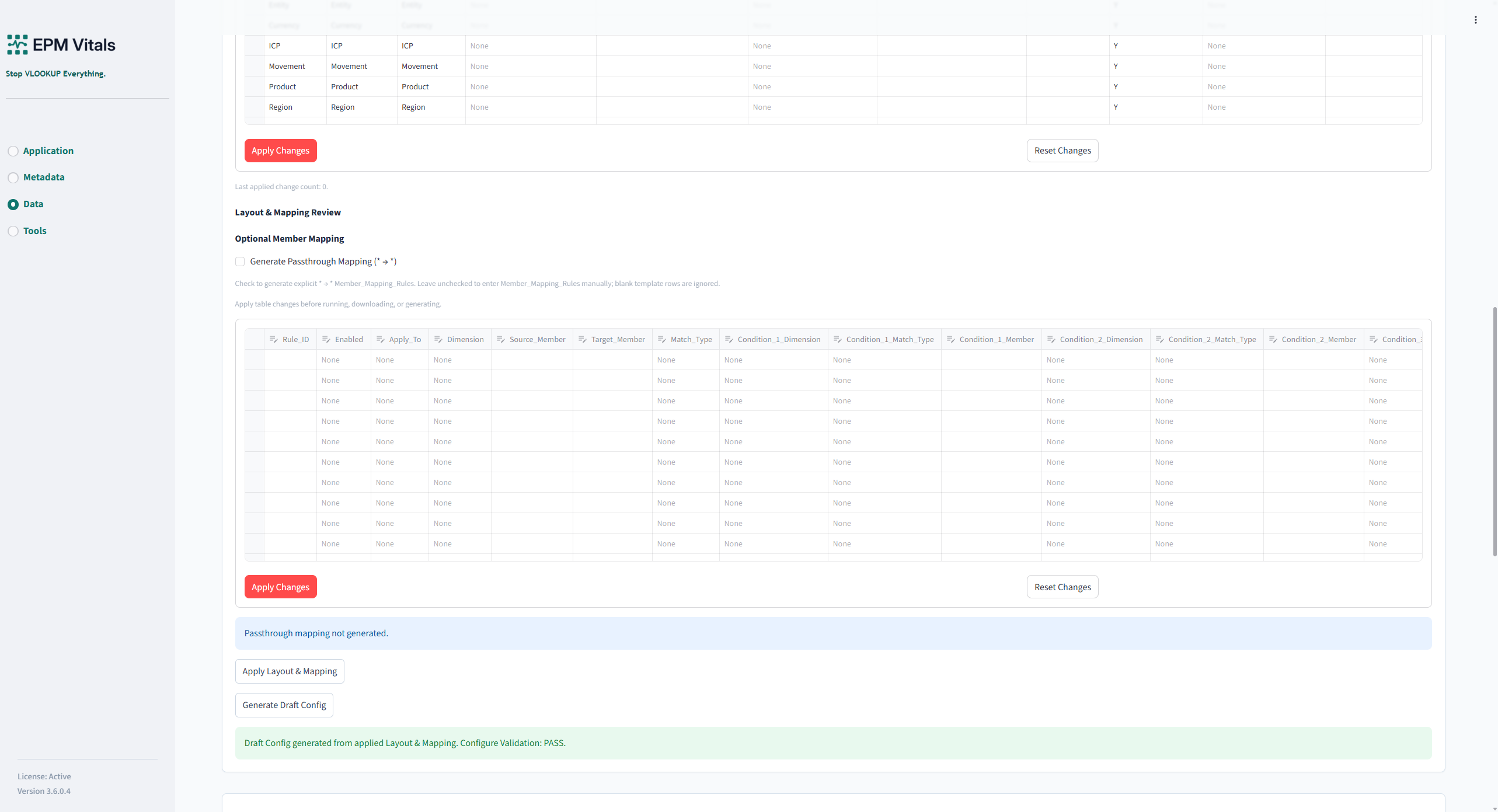Viewport: 1498px width, 812px height.
Task: Click the Apply Layout & Mapping button
Action: [x=290, y=671]
